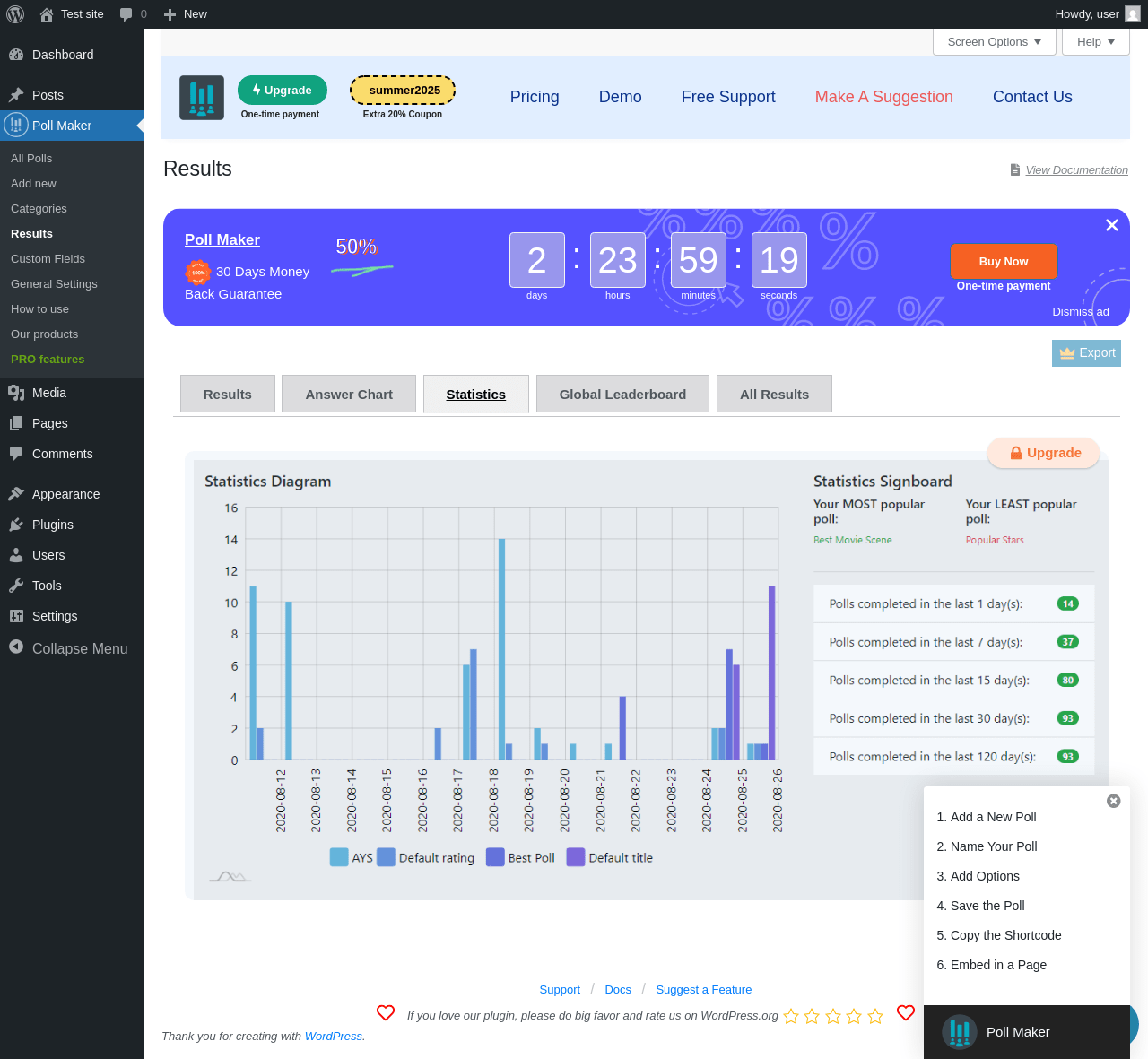Rate the plugin with the fifth star
The height and width of the screenshot is (1059, 1148).
pos(875,1016)
